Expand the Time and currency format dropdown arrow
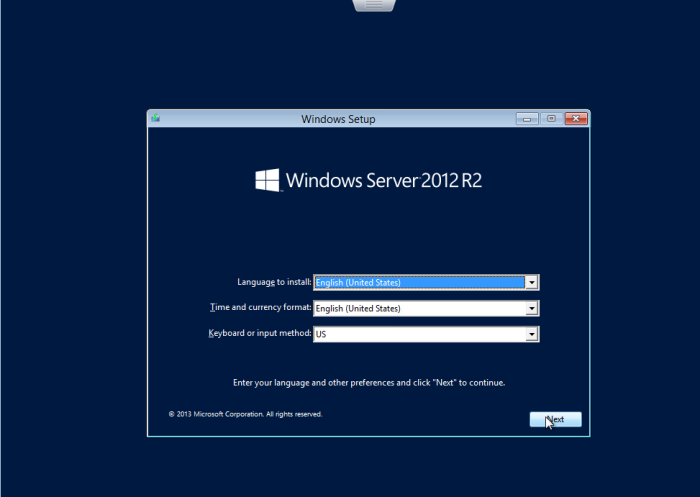This screenshot has width=700, height=497. tap(531, 309)
